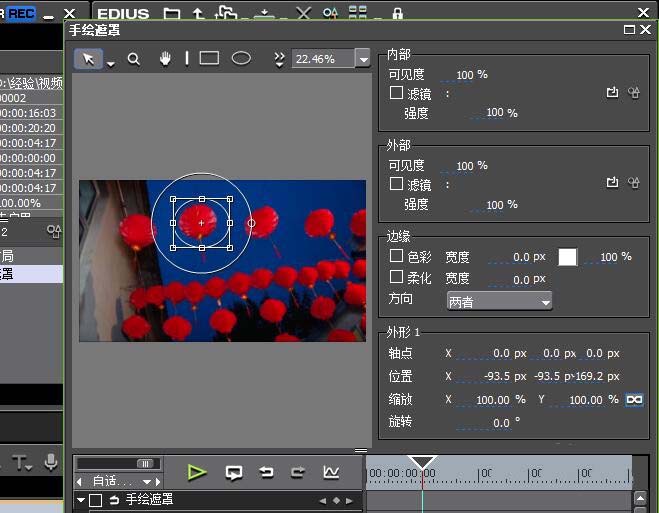
Task: Select the hand pan tool
Action: click(x=165, y=59)
